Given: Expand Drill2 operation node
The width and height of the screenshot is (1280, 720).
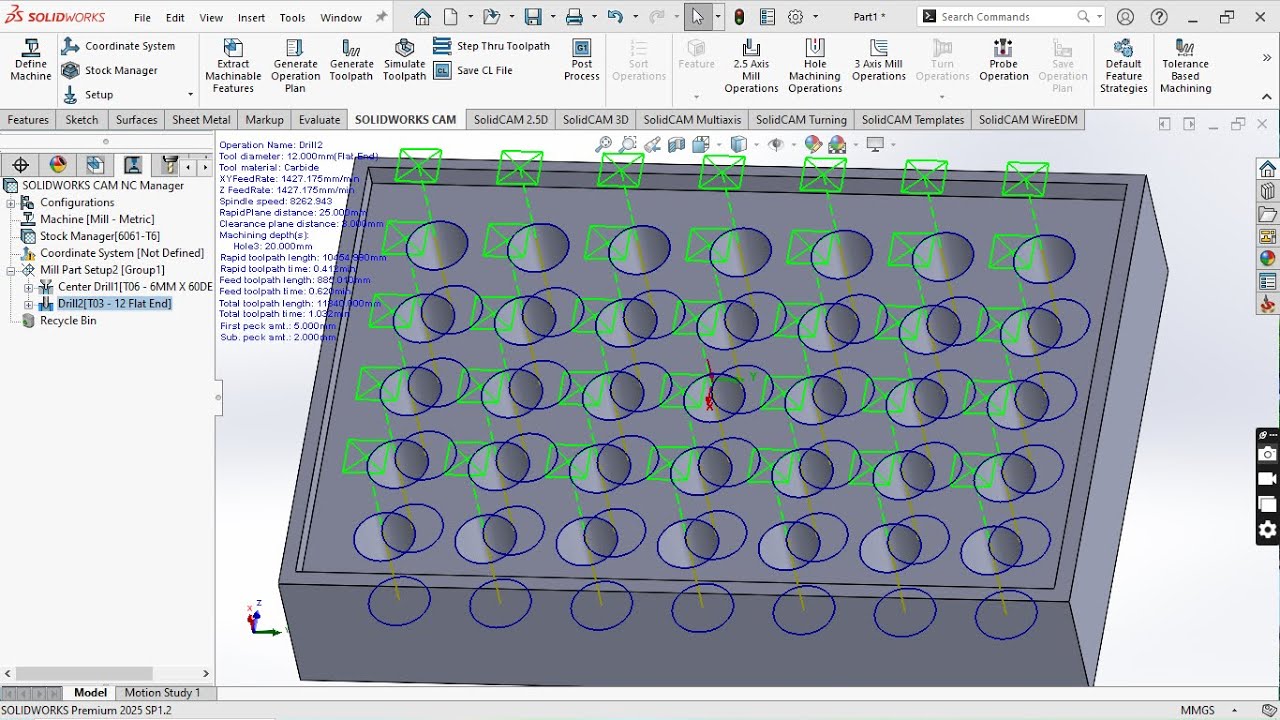Looking at the screenshot, I should [28, 304].
